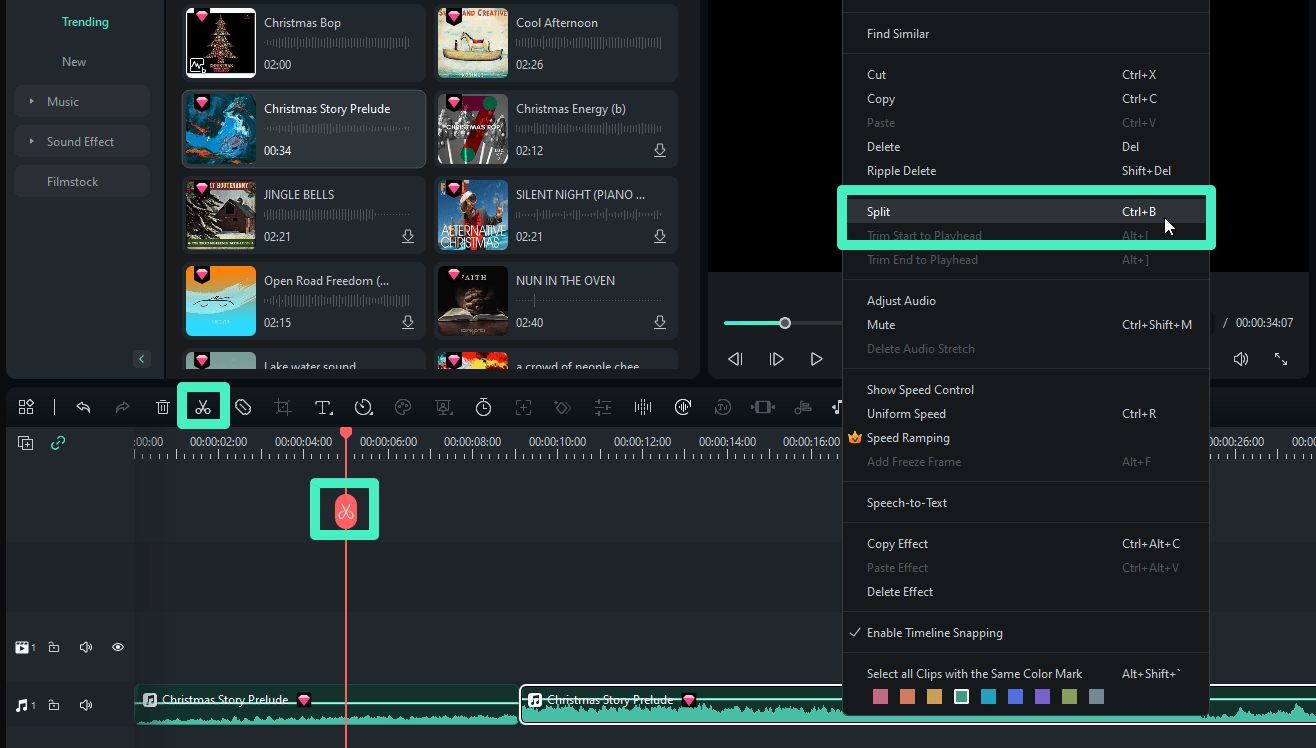Hide the video track with the eye toggle

click(x=117, y=647)
